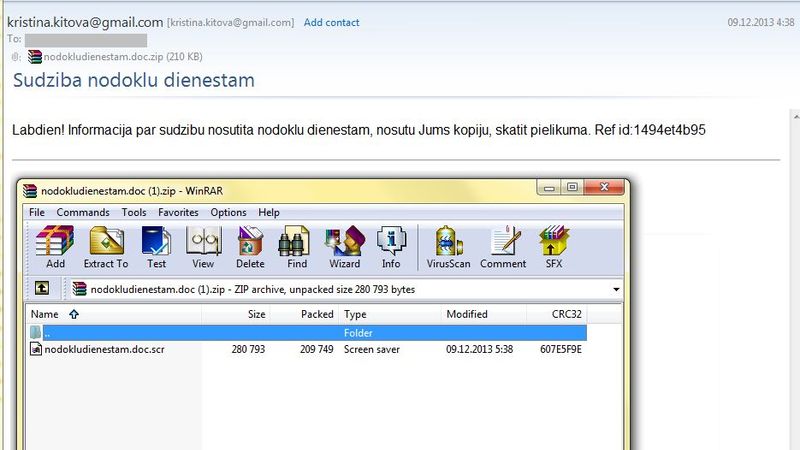Click the attachment archive icon in email header
This screenshot has height=450, width=800.
point(35,57)
